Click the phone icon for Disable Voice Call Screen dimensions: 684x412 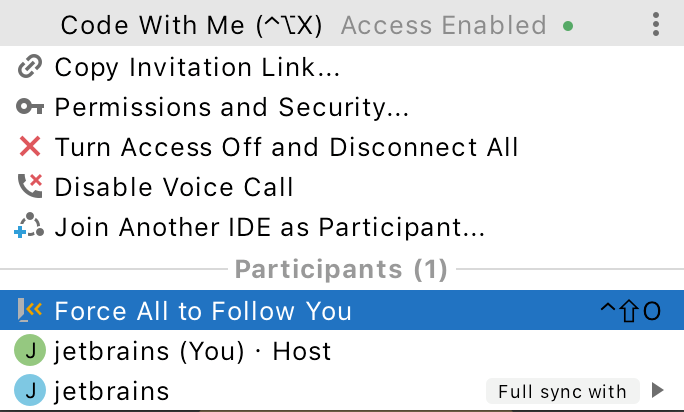pyautogui.click(x=30, y=186)
